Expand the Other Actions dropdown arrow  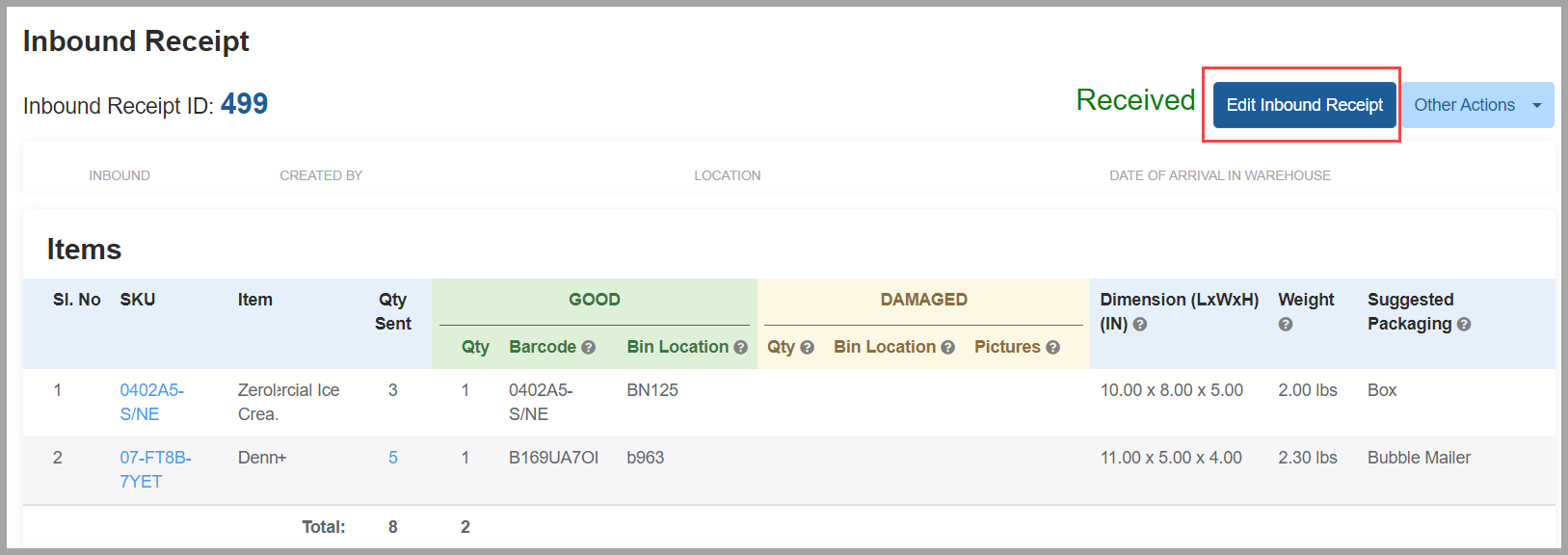pos(1537,105)
